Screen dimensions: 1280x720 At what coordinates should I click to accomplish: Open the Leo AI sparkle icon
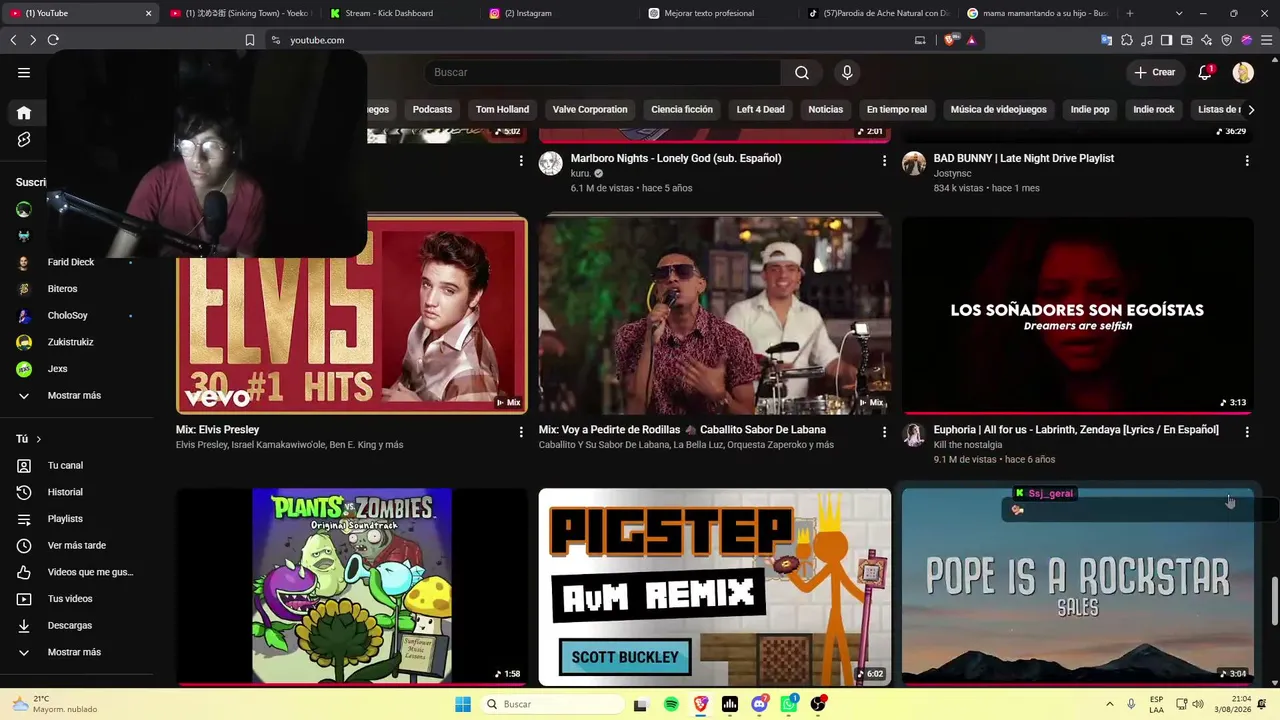pyautogui.click(x=1207, y=40)
